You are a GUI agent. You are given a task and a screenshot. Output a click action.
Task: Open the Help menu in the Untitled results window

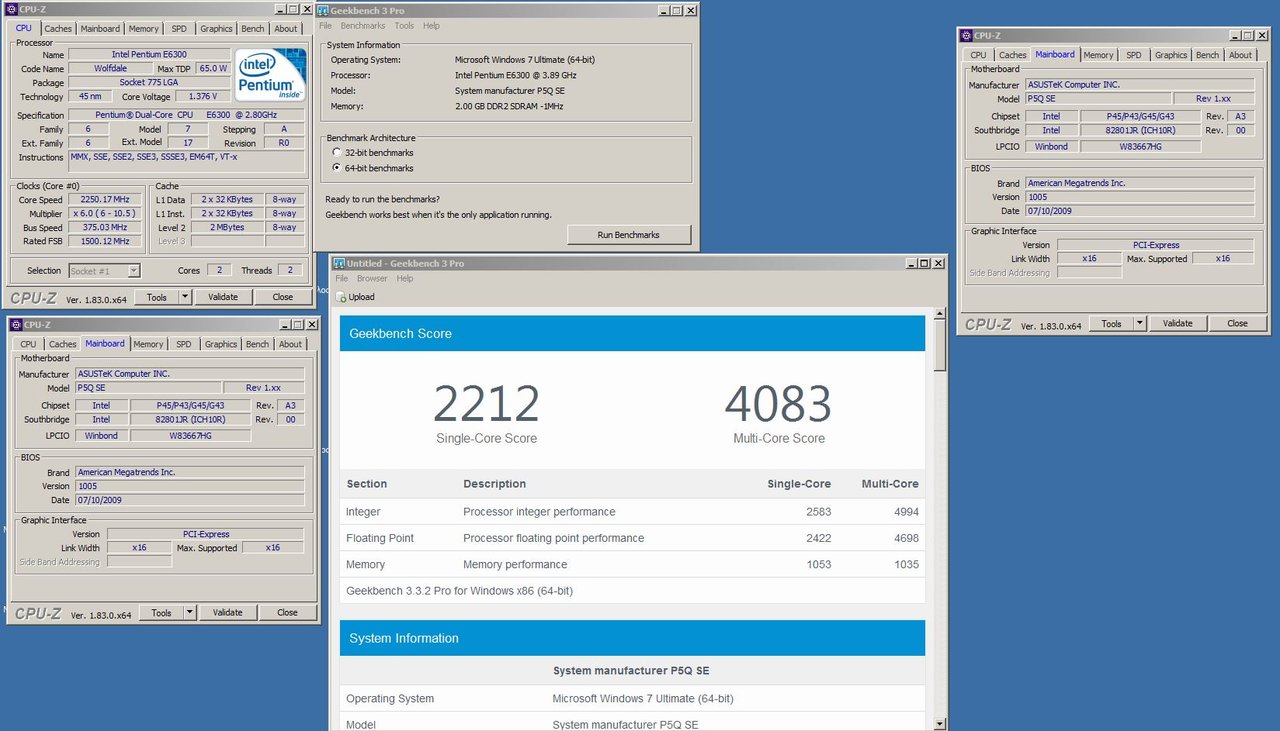[x=405, y=279]
